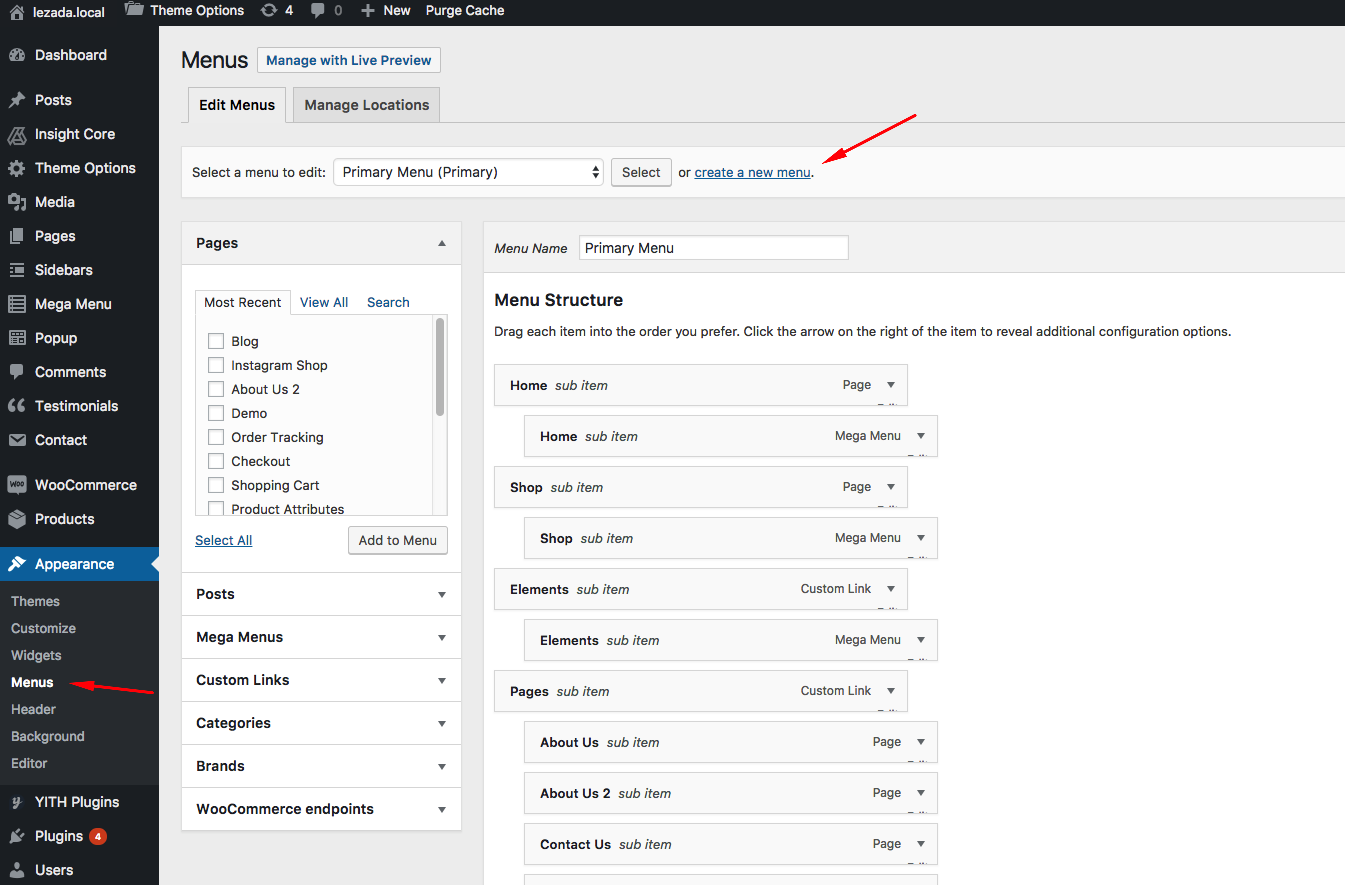Click the Menu Name text field
The height and width of the screenshot is (885, 1345).
click(x=713, y=248)
